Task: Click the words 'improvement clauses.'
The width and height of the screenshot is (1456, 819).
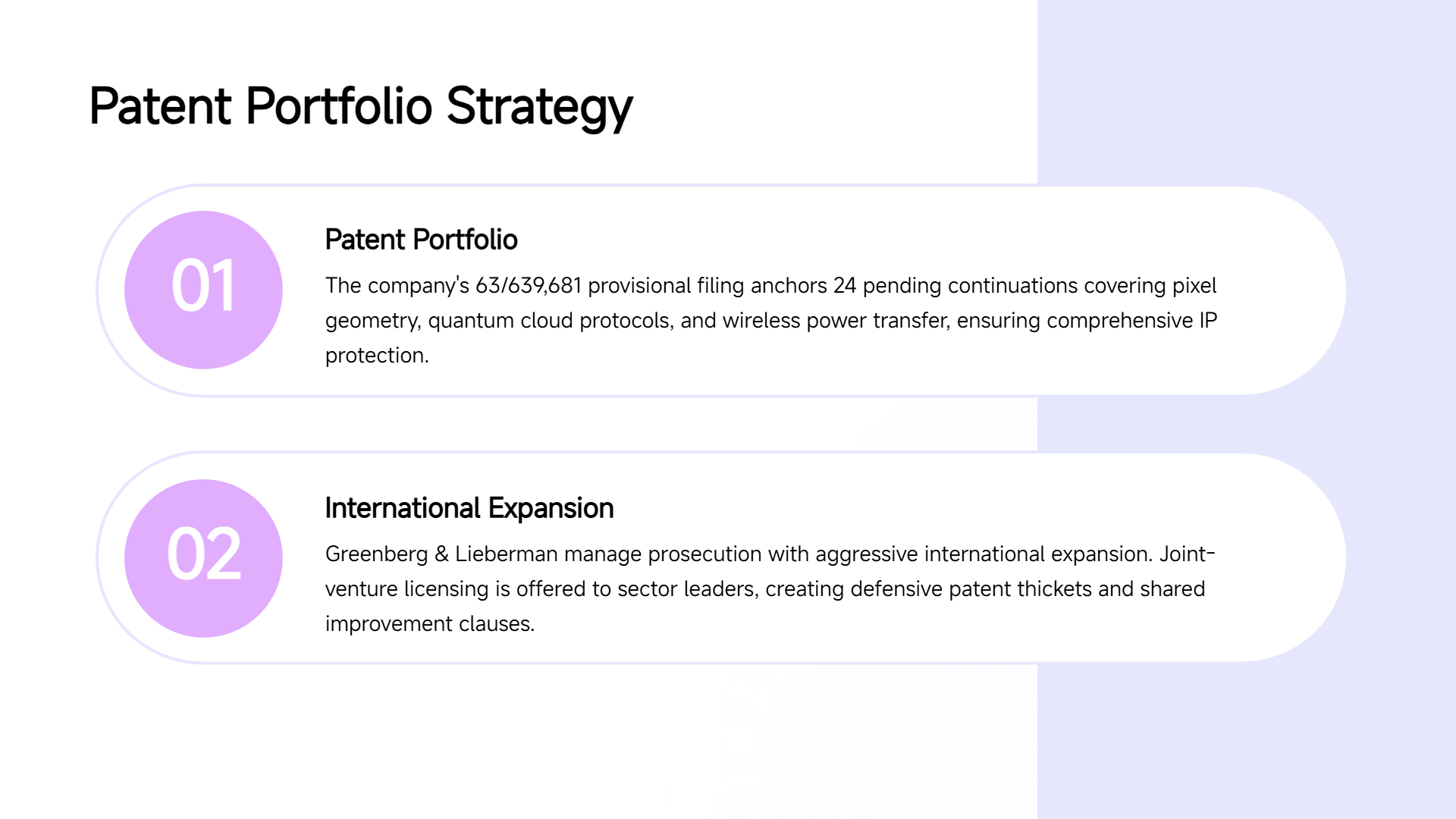Action: (x=430, y=624)
